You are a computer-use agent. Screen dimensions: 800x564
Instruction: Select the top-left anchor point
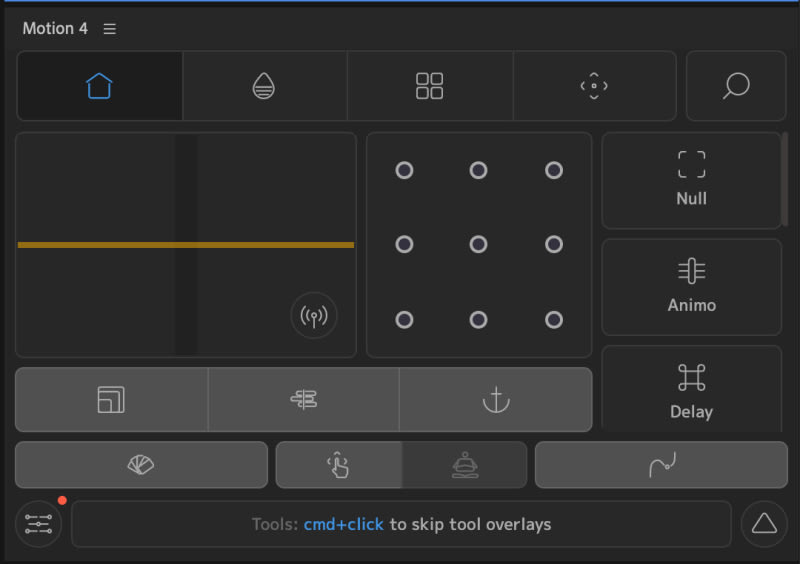(404, 170)
